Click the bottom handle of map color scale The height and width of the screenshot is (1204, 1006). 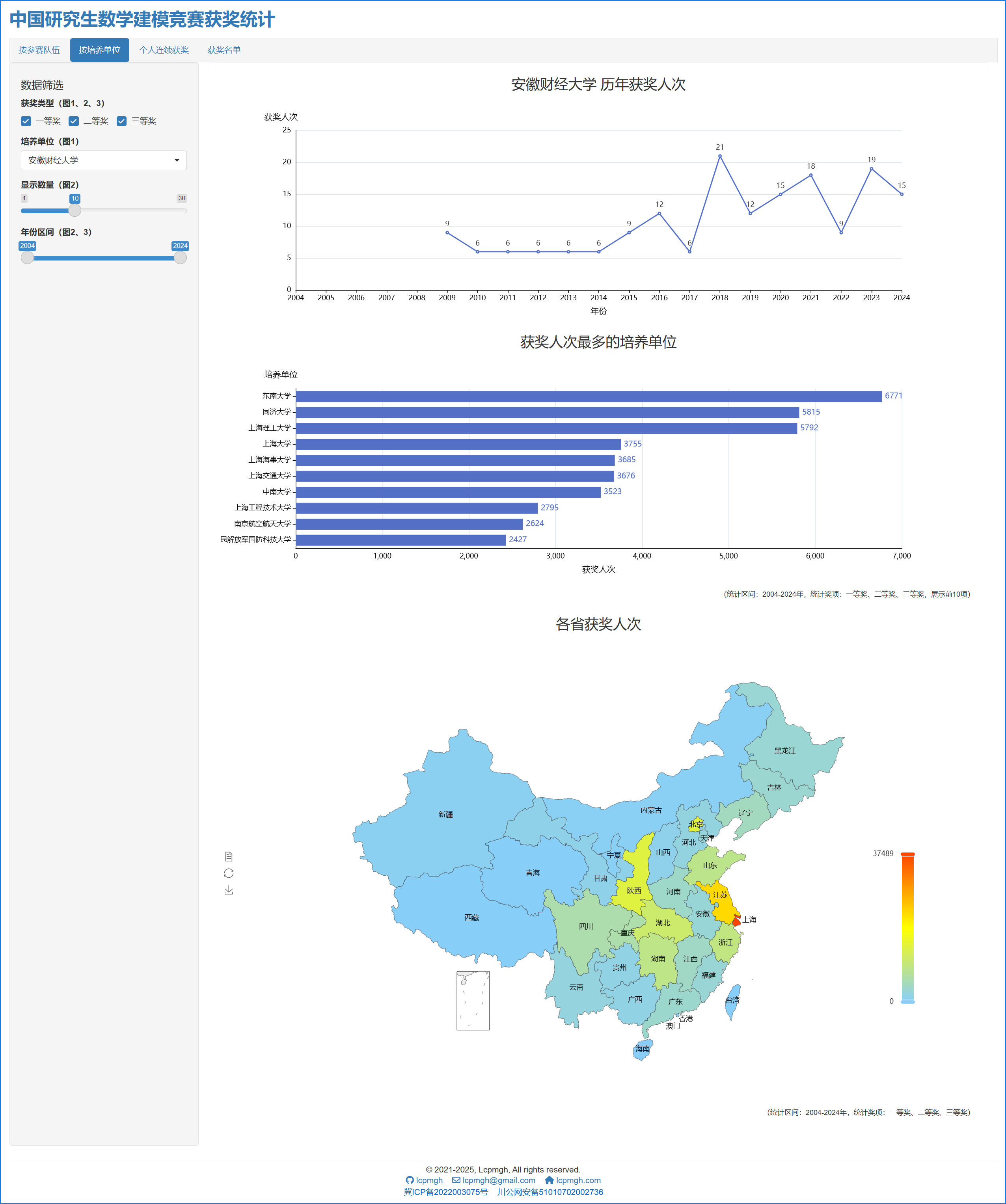tap(907, 1001)
